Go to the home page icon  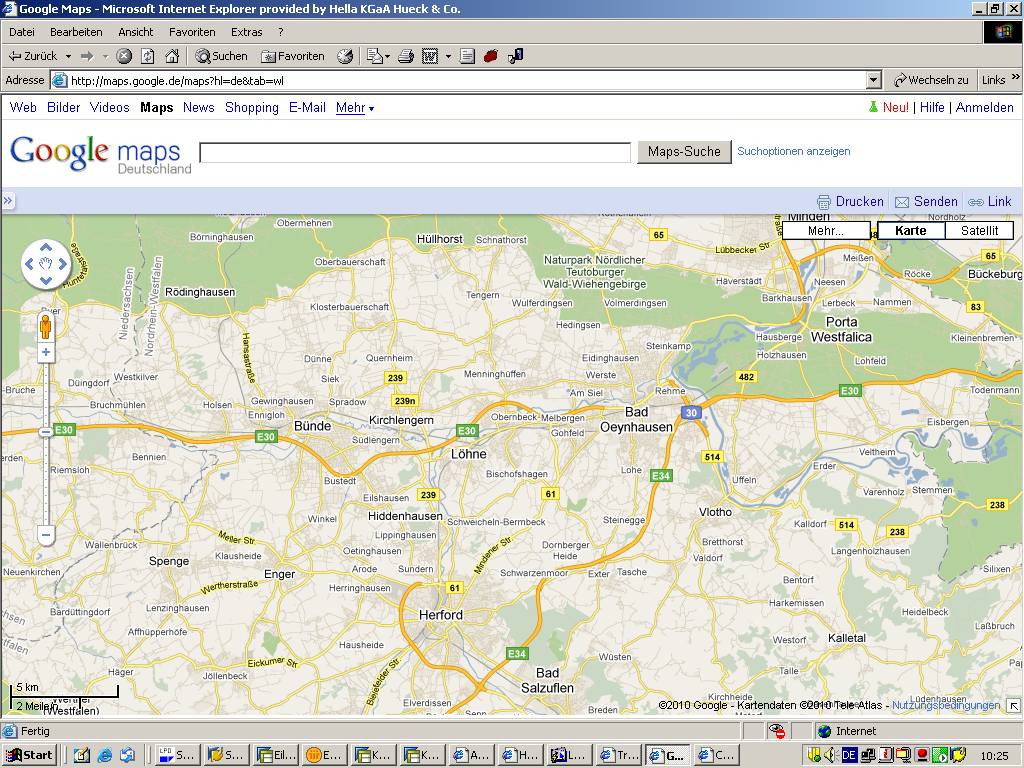(x=172, y=56)
